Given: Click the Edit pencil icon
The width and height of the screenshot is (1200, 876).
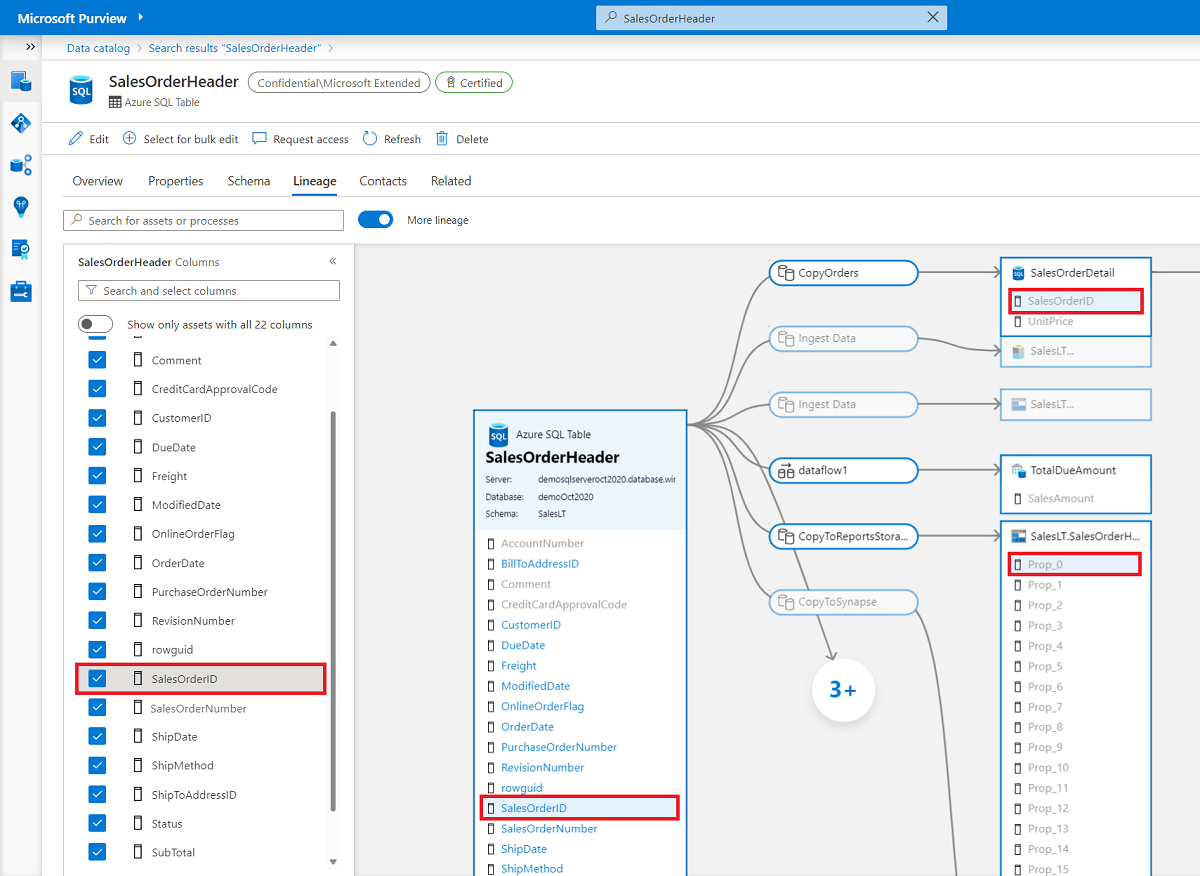Looking at the screenshot, I should (x=73, y=139).
